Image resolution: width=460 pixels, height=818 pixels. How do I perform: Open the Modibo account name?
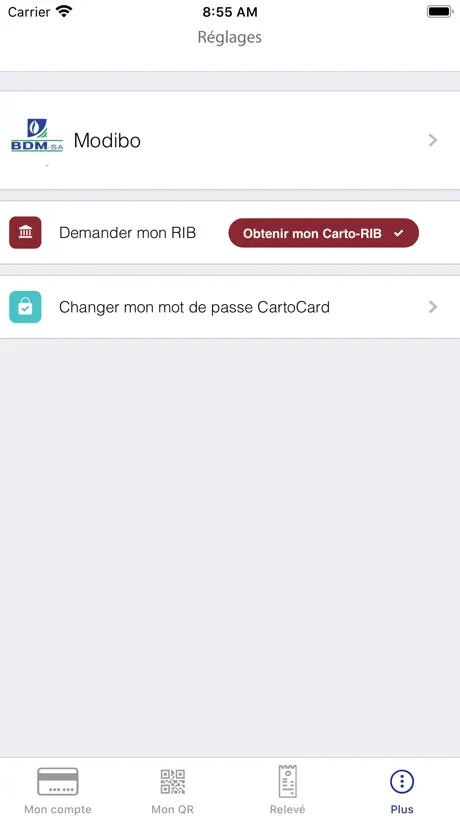point(107,140)
